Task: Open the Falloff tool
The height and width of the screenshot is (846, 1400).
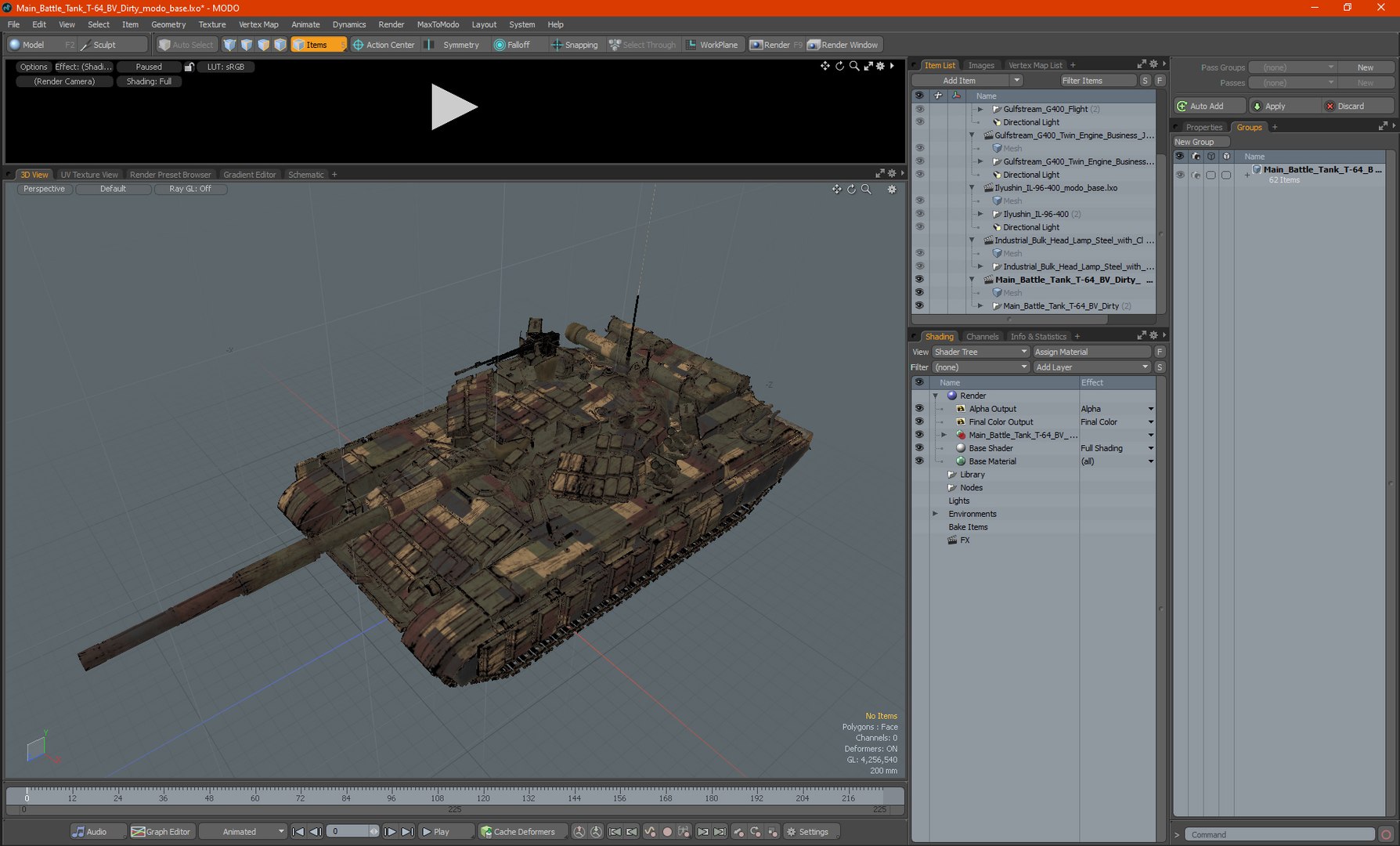Action: point(512,45)
